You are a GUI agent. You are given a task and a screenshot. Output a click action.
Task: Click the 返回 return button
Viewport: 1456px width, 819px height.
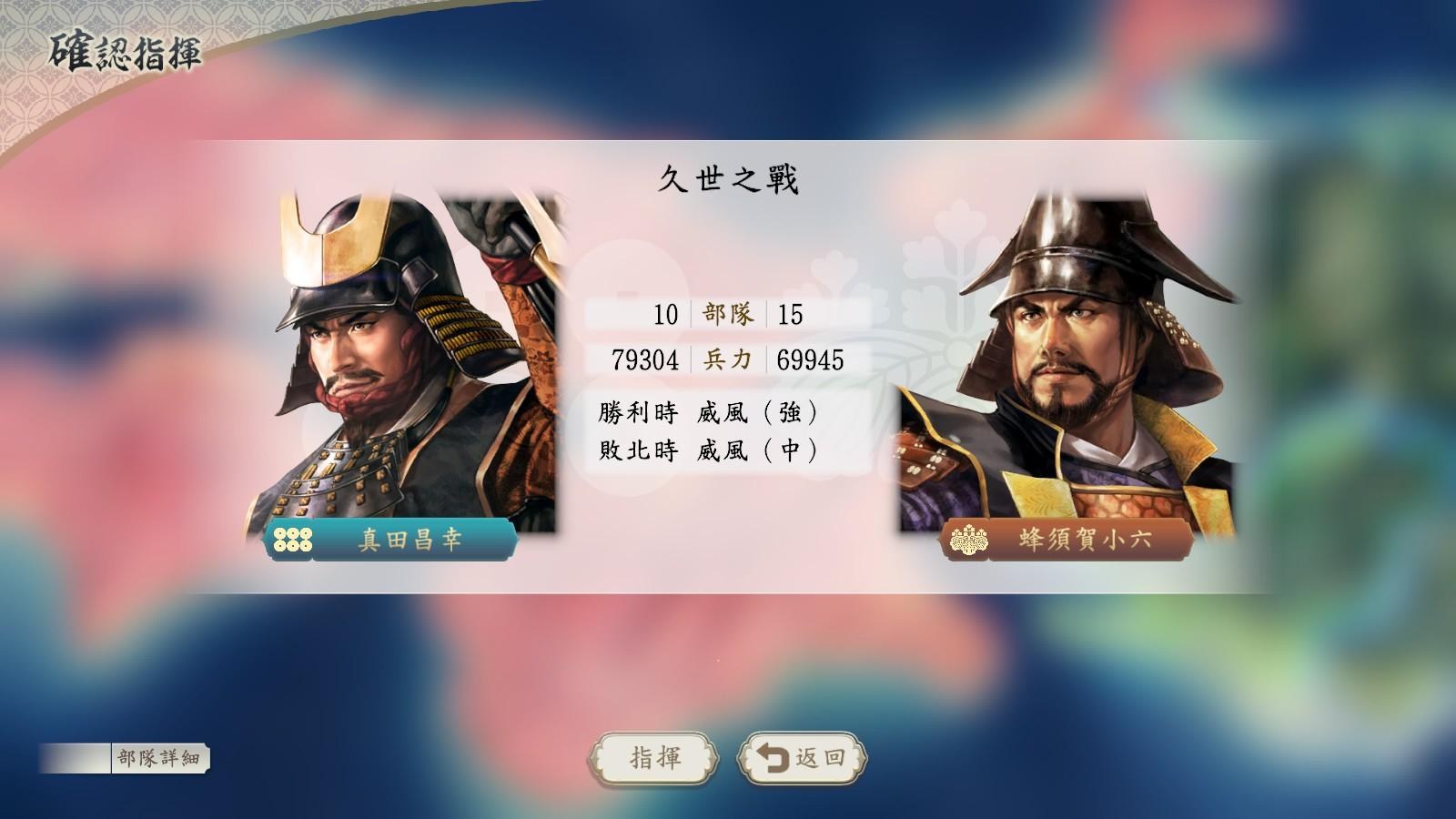(802, 758)
